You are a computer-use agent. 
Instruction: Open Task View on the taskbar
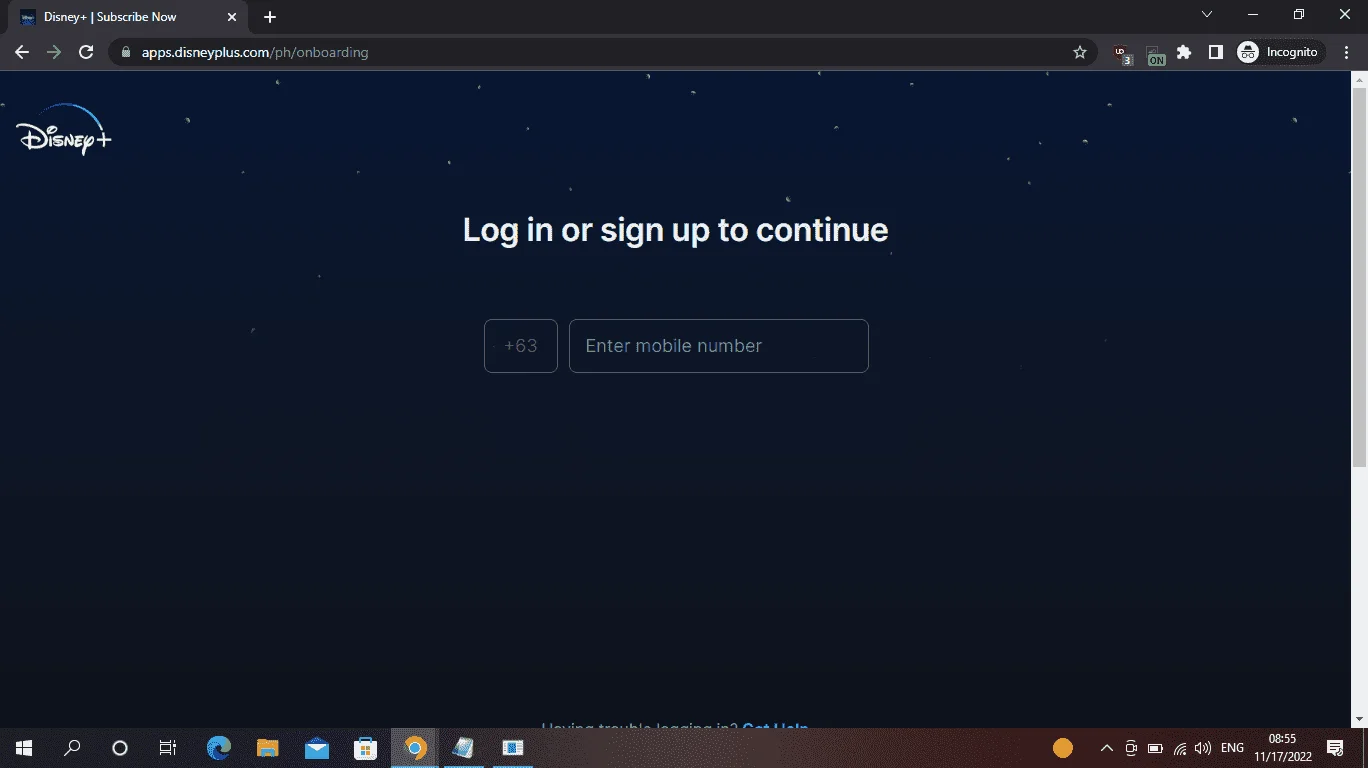point(168,748)
